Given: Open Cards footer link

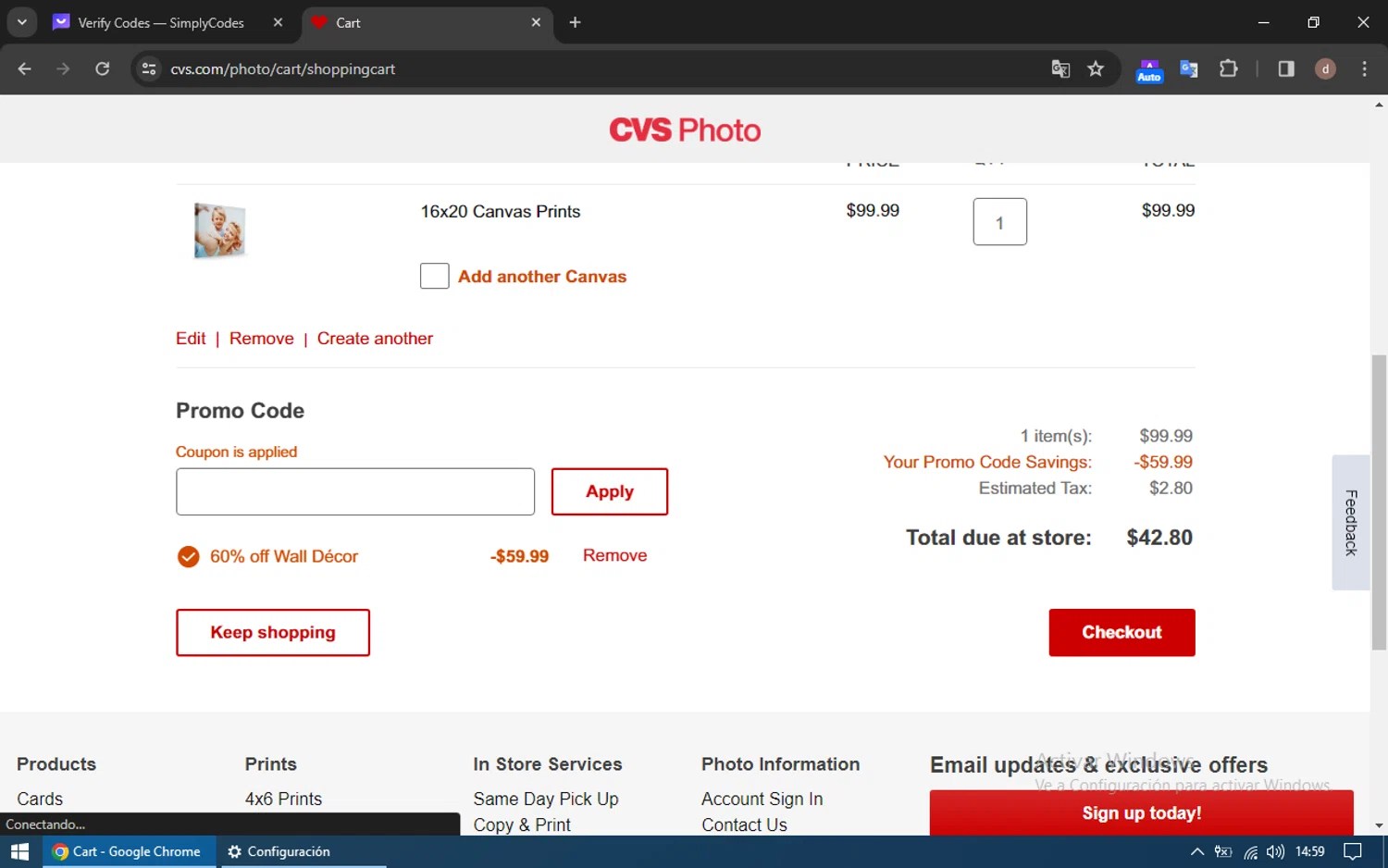Looking at the screenshot, I should pyautogui.click(x=40, y=799).
